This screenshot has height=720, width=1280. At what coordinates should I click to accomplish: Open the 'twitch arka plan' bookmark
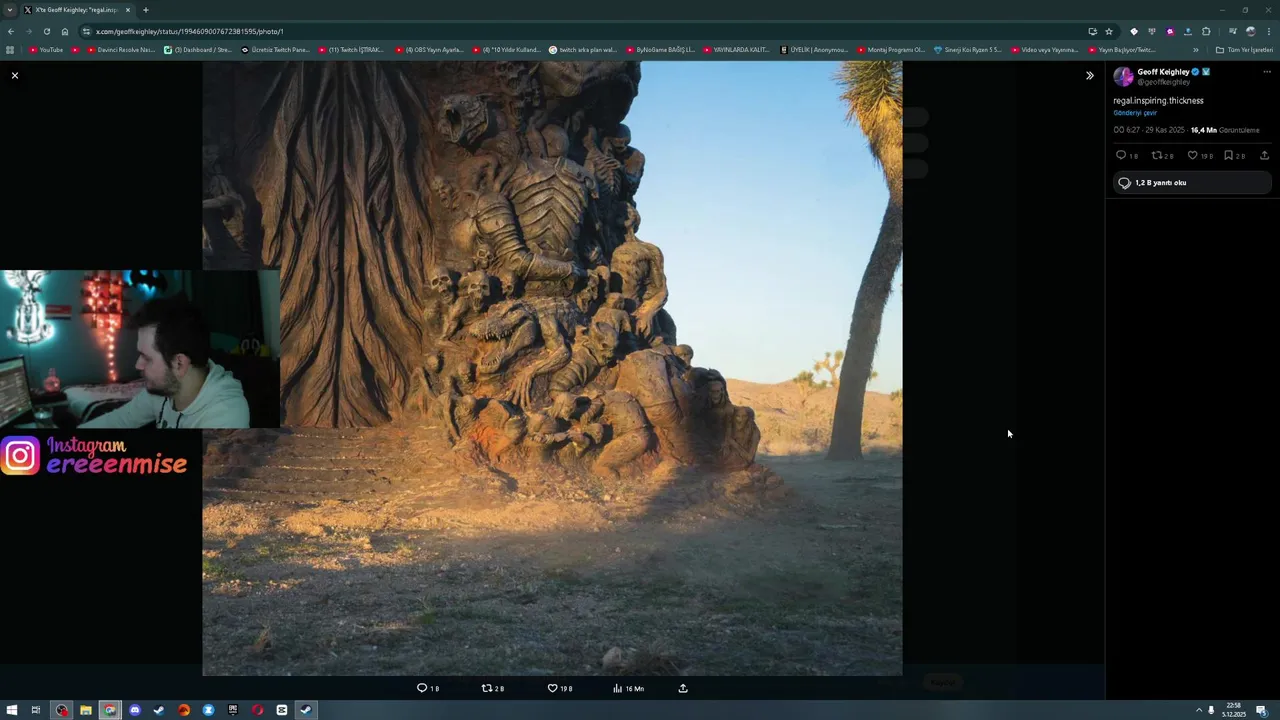[x=582, y=50]
